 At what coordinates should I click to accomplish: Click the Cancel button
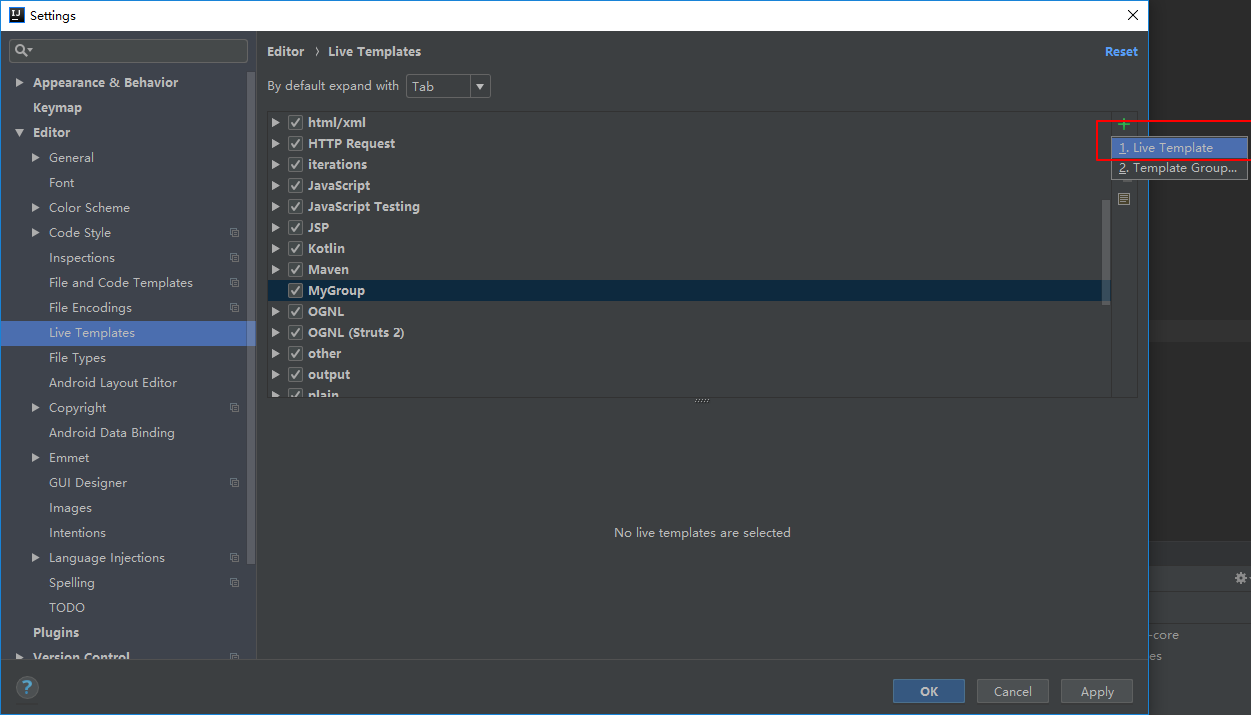pos(1012,691)
